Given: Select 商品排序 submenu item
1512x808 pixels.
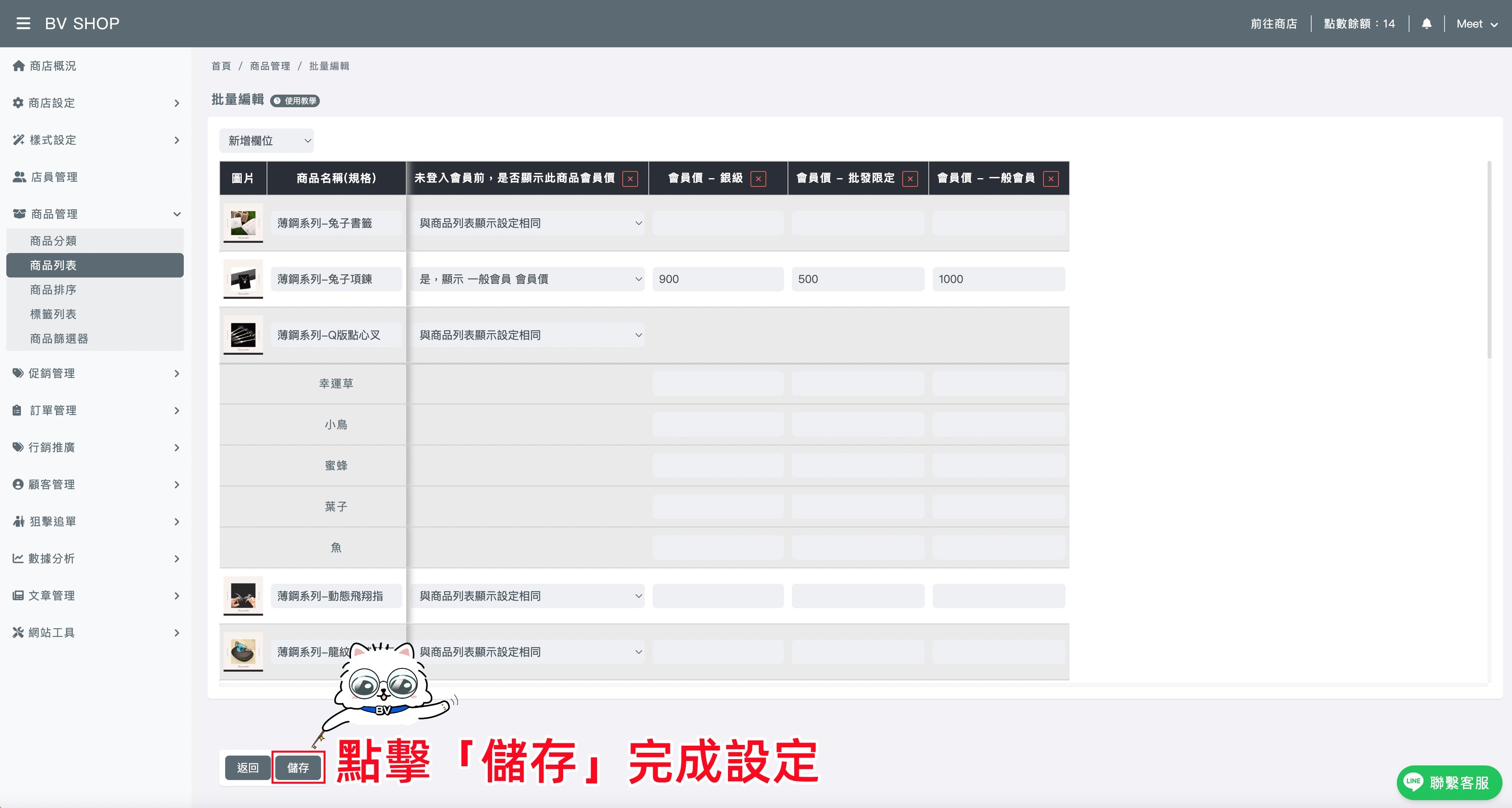Looking at the screenshot, I should coord(95,290).
